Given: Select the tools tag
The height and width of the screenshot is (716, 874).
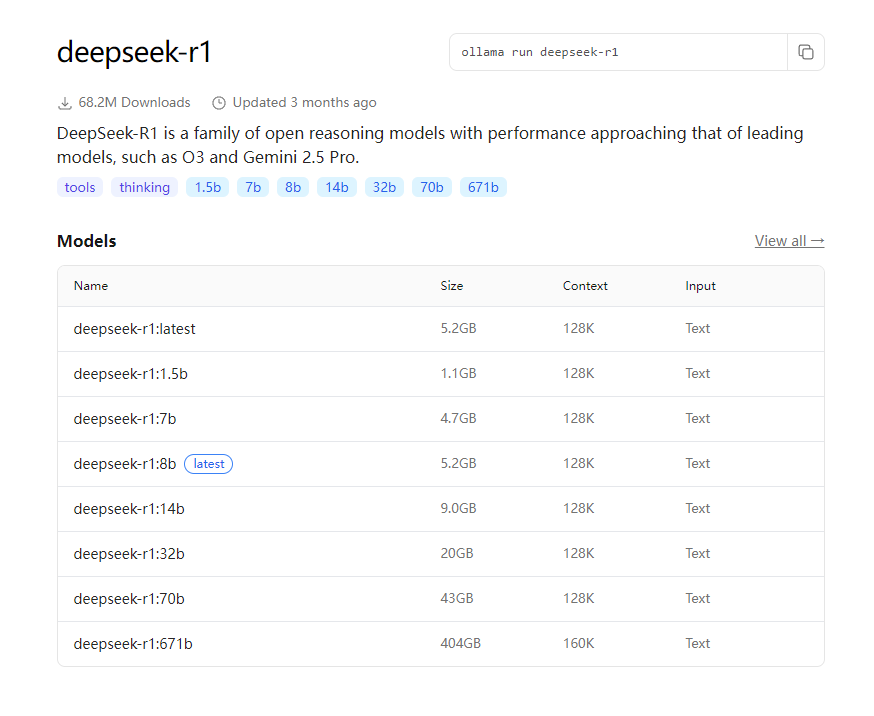Looking at the screenshot, I should 80,187.
